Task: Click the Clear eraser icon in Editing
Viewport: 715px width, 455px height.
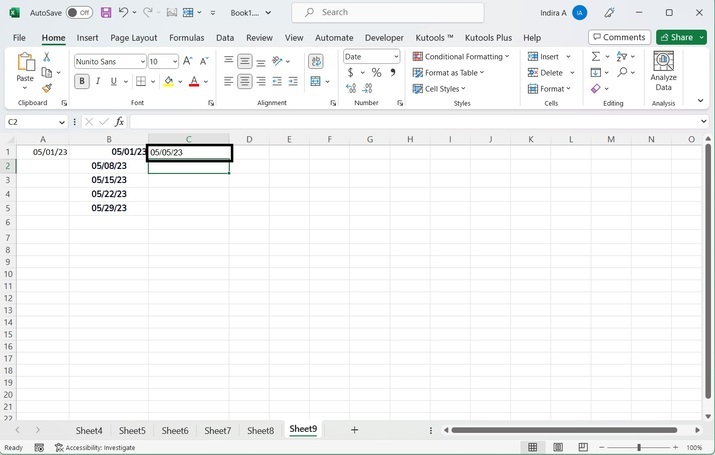Action: point(596,88)
